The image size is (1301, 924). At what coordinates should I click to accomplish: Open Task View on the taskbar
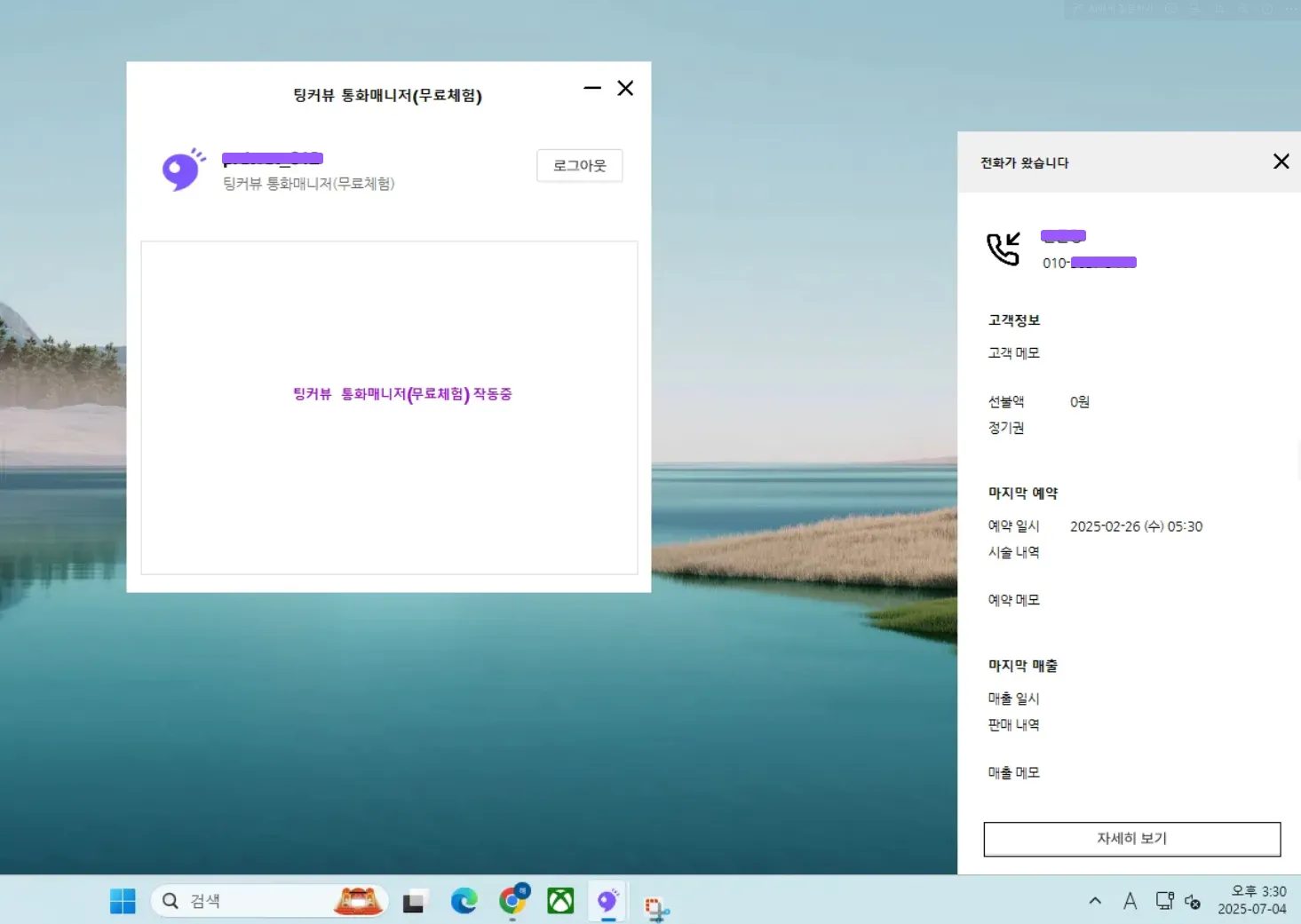(x=414, y=902)
